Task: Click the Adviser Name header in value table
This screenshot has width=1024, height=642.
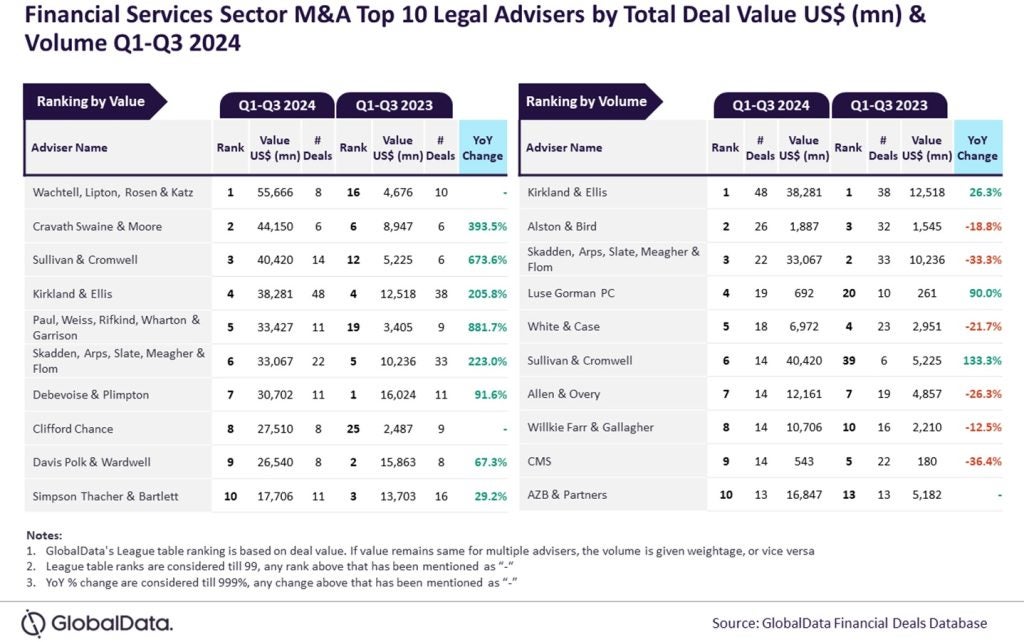Action: [x=70, y=148]
